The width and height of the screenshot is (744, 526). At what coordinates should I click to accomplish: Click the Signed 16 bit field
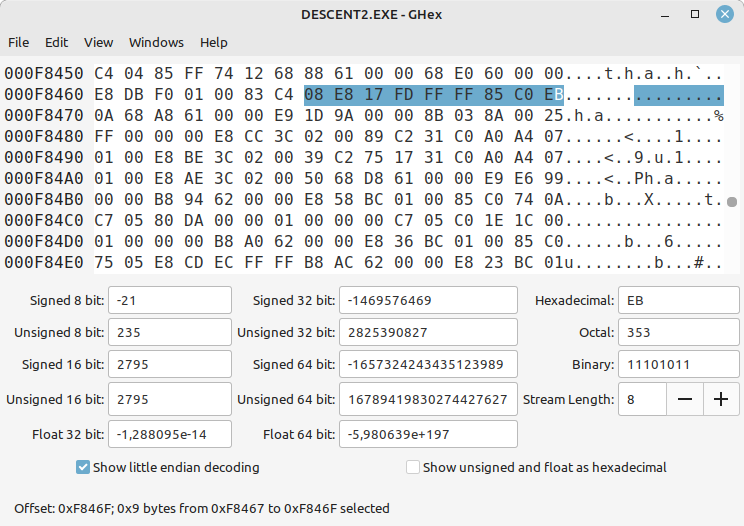coord(170,364)
